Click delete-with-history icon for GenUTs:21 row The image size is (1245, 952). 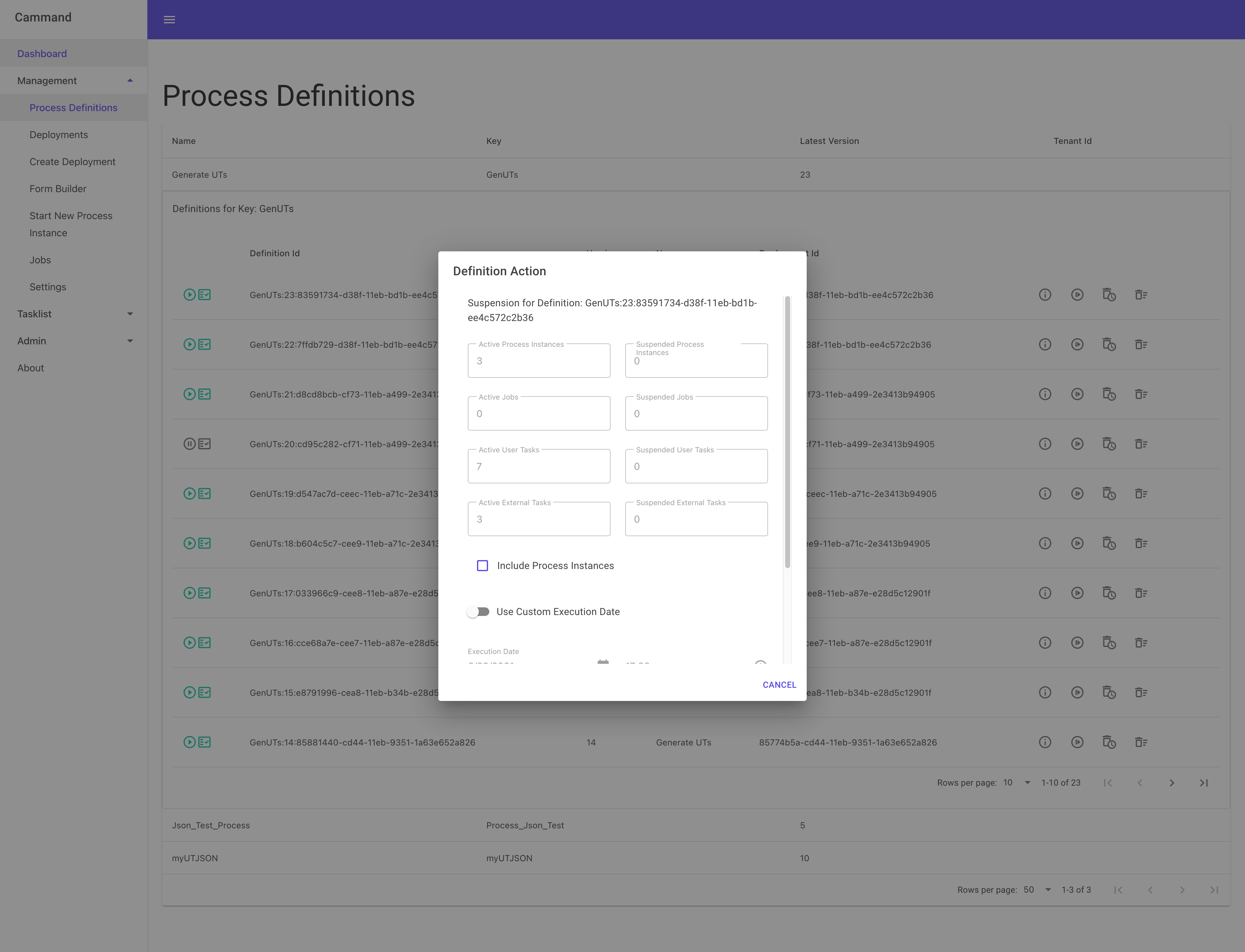coord(1108,394)
